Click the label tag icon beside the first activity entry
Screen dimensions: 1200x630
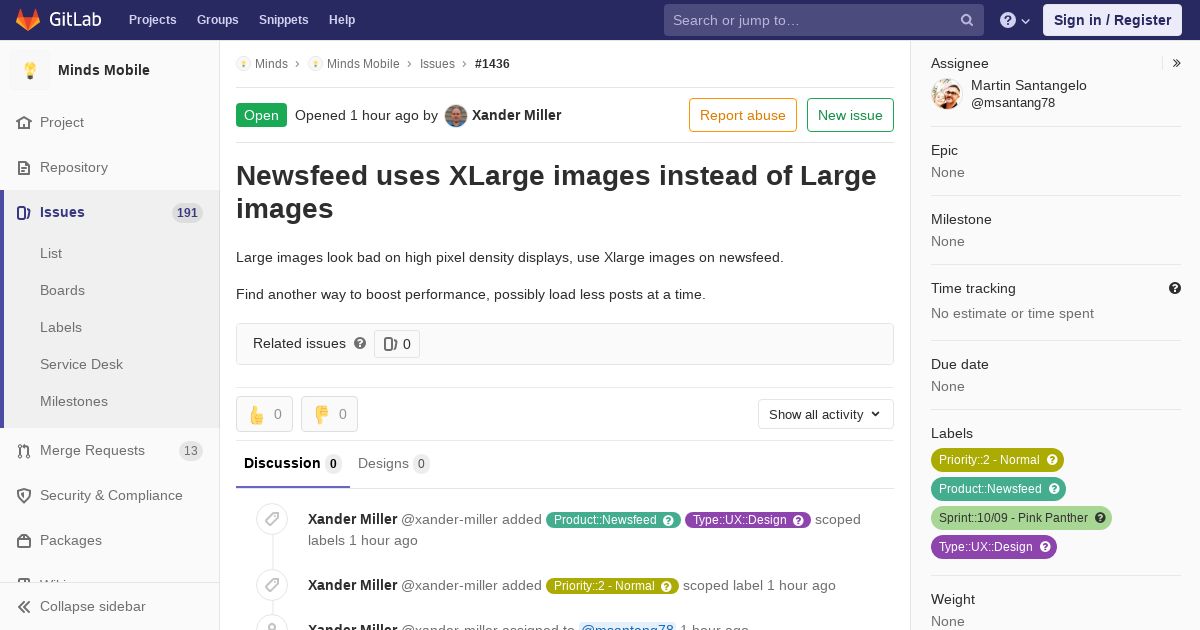272,519
